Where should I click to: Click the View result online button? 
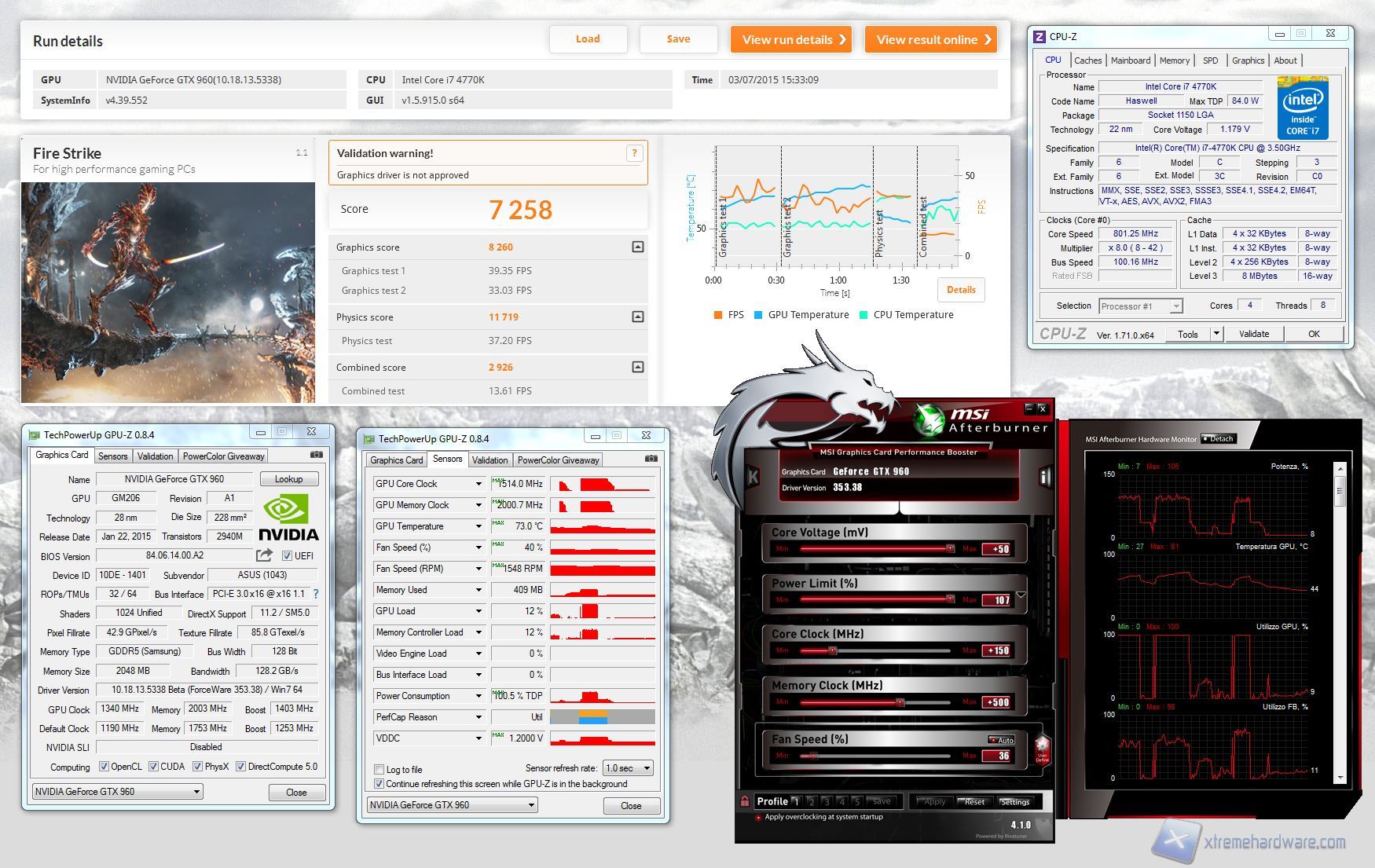tap(930, 39)
